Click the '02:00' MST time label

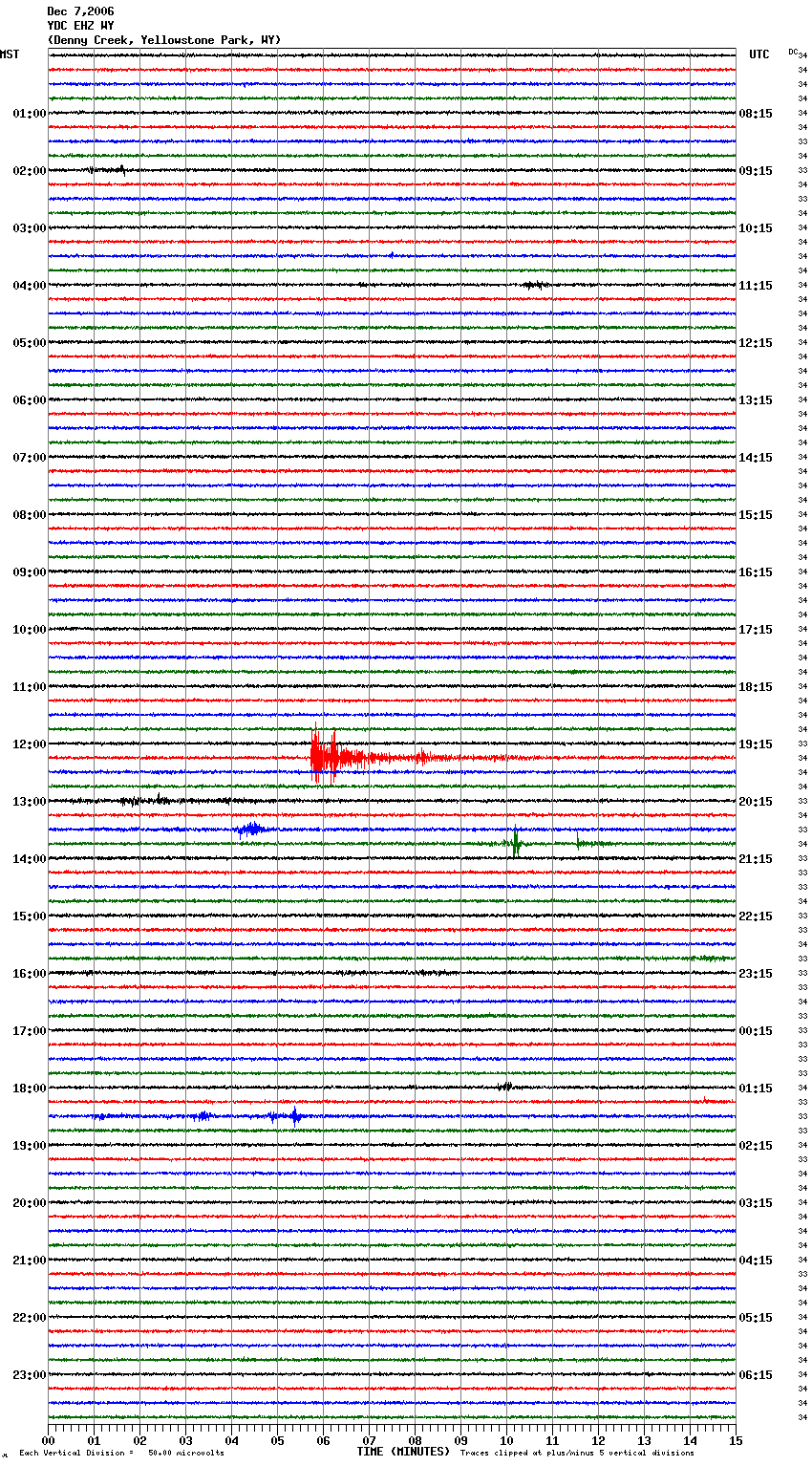coord(30,171)
